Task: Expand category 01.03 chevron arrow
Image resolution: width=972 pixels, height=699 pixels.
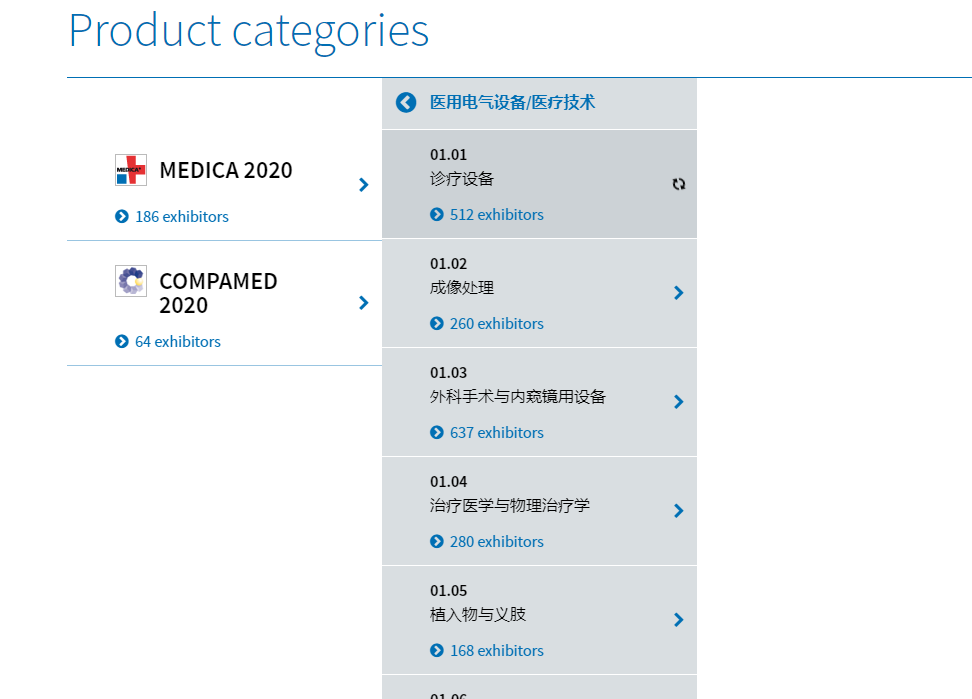Action: pos(679,402)
